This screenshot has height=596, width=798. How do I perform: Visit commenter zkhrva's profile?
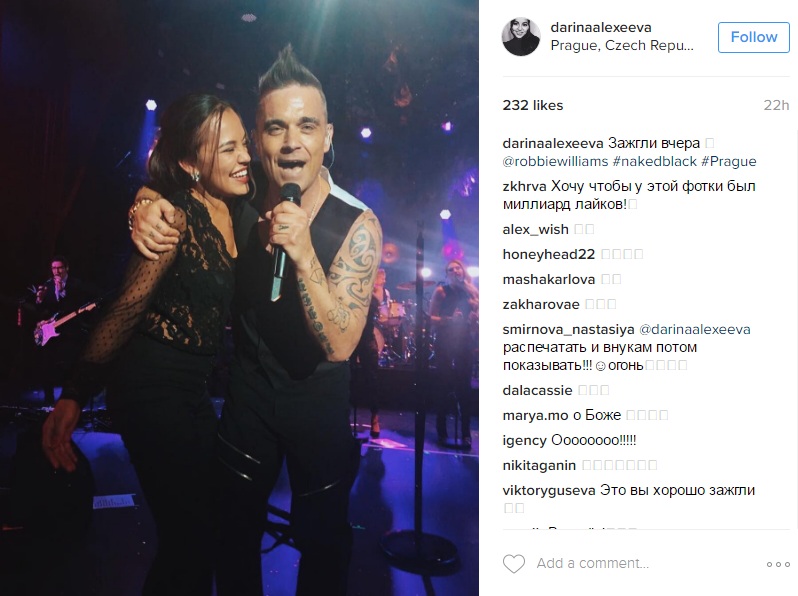pyautogui.click(x=525, y=186)
